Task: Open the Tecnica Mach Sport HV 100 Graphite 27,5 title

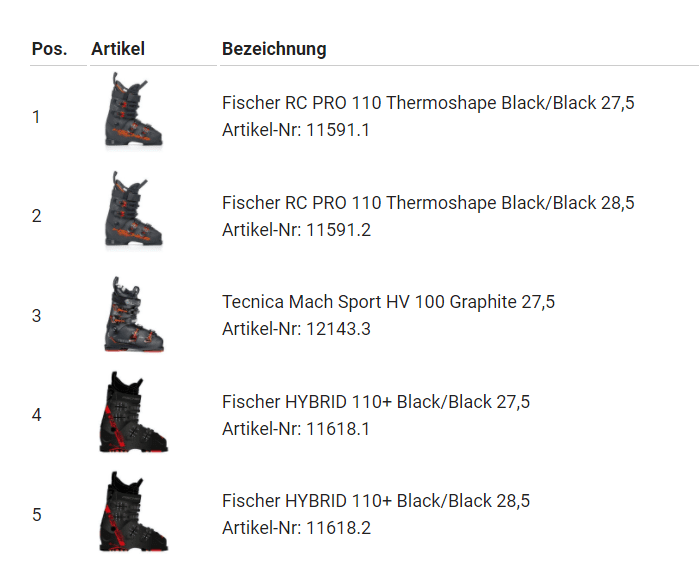Action: pyautogui.click(x=388, y=302)
